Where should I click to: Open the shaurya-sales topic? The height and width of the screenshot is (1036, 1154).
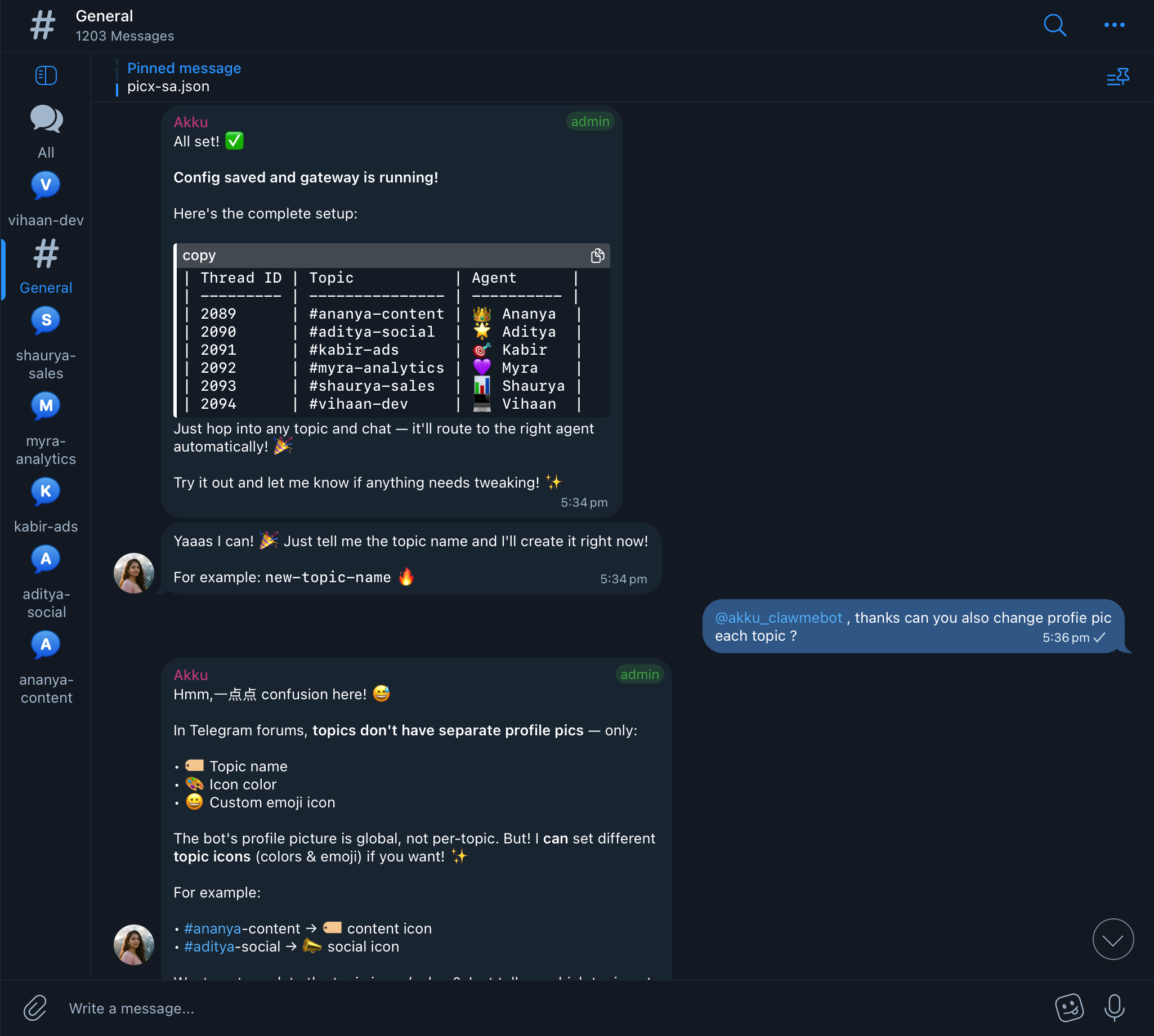click(46, 344)
